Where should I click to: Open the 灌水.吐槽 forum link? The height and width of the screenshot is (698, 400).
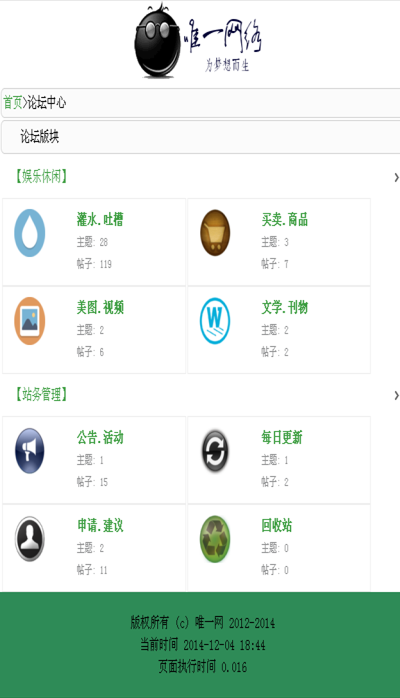pos(100,219)
